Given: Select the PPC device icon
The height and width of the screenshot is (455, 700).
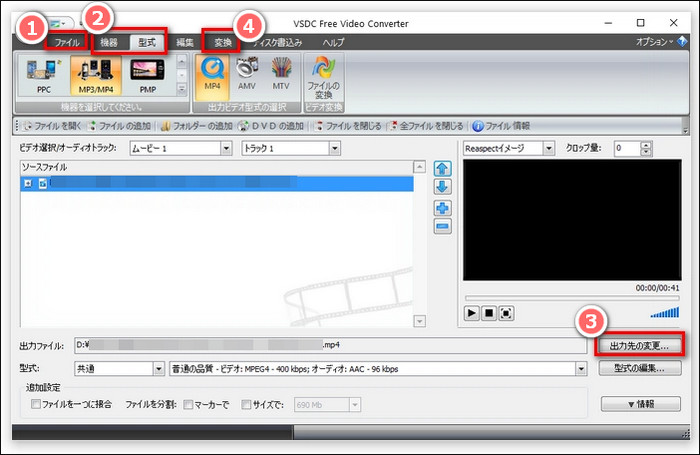Looking at the screenshot, I should [x=43, y=76].
